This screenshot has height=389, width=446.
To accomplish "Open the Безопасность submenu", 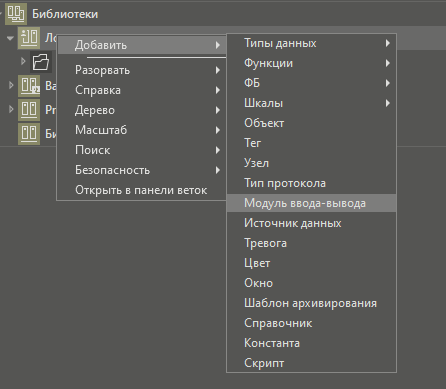I will 142,170.
